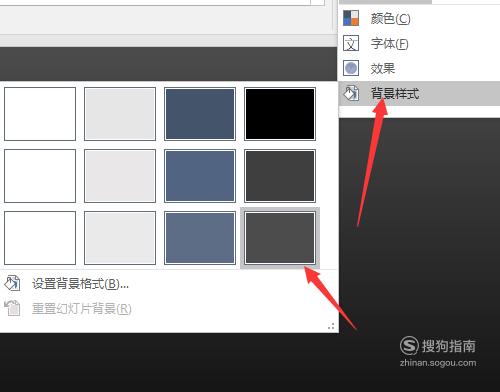Select white background style in third row

click(x=40, y=238)
